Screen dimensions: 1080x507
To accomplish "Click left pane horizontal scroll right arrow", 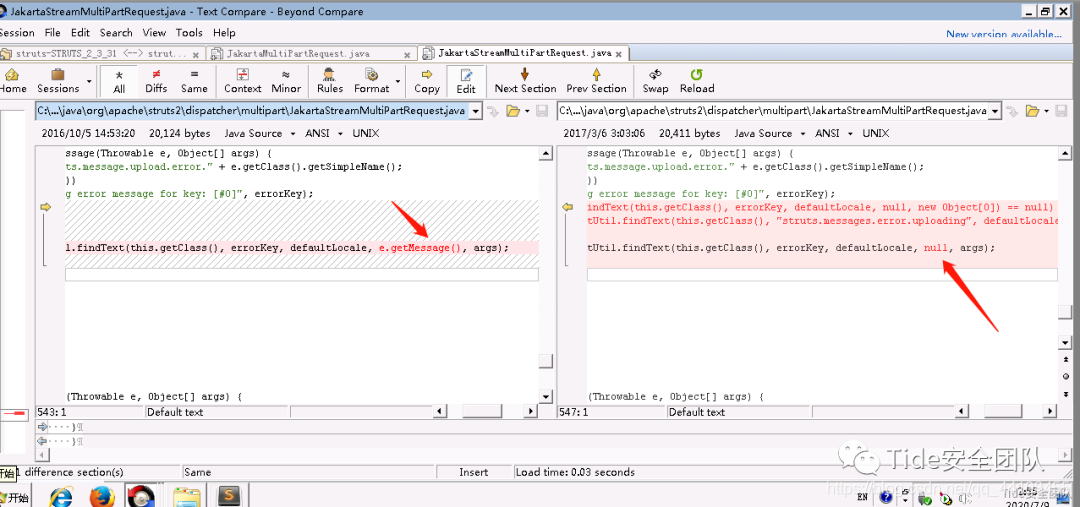I will (x=530, y=411).
